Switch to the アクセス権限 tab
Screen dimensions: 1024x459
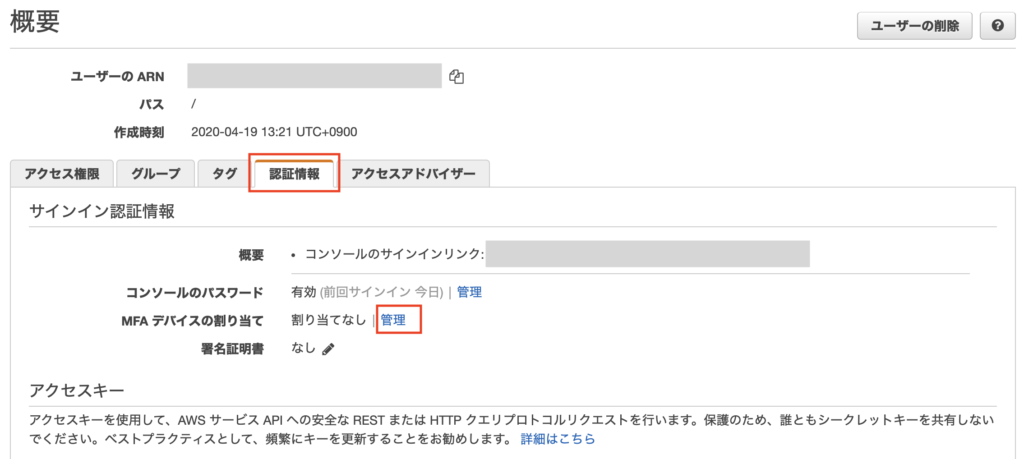tap(61, 173)
